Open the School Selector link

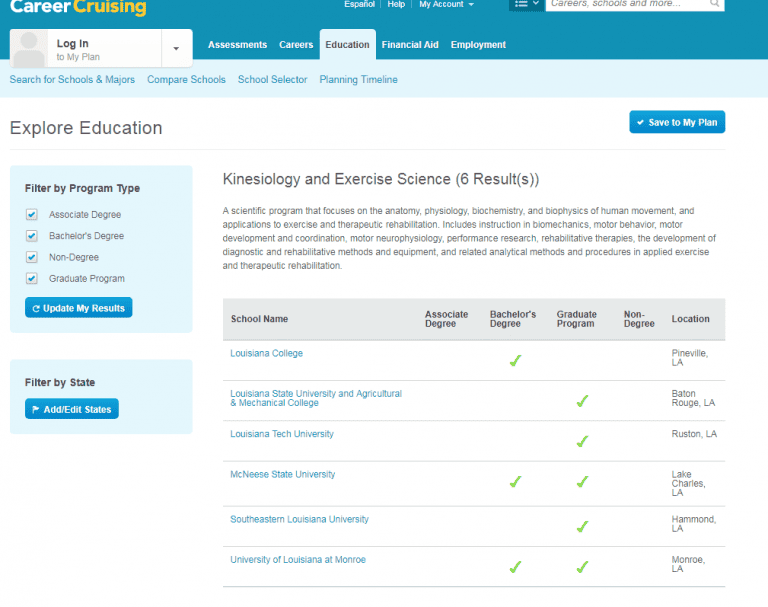(272, 79)
